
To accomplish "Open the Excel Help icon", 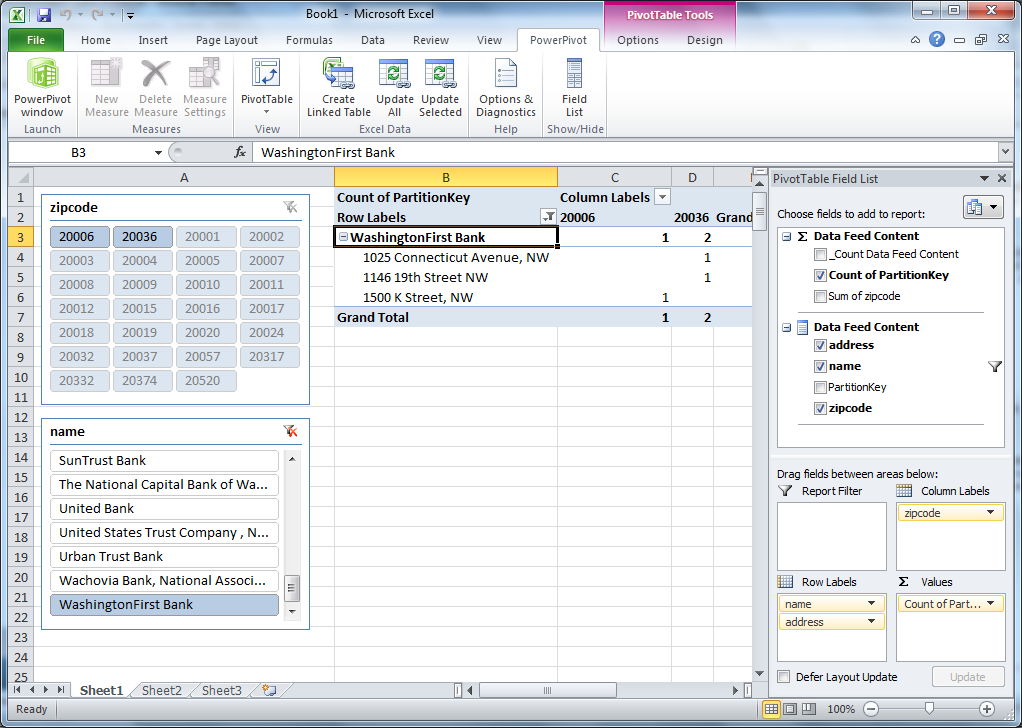I will [x=937, y=39].
